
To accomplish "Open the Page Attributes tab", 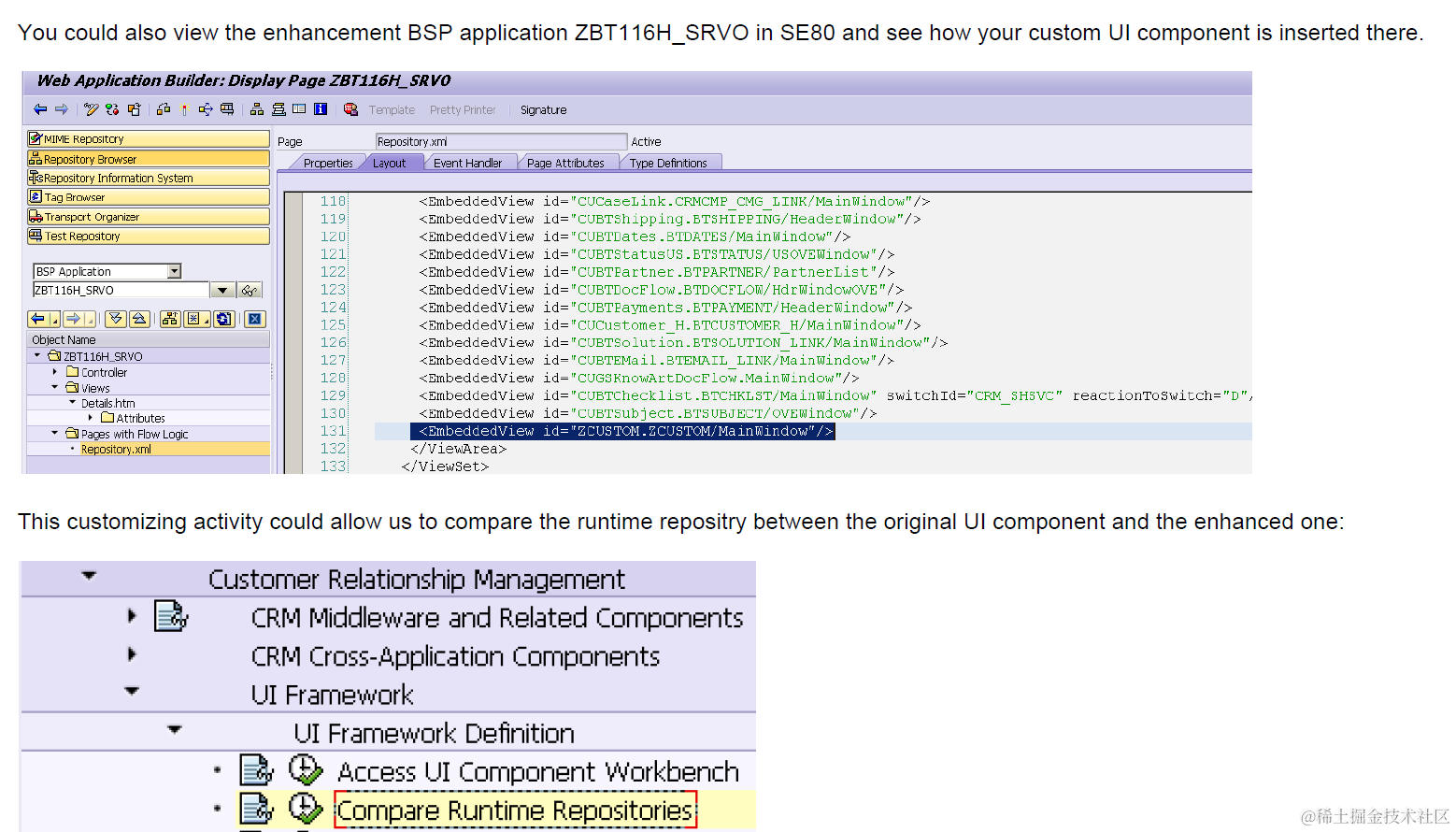I will pyautogui.click(x=565, y=163).
